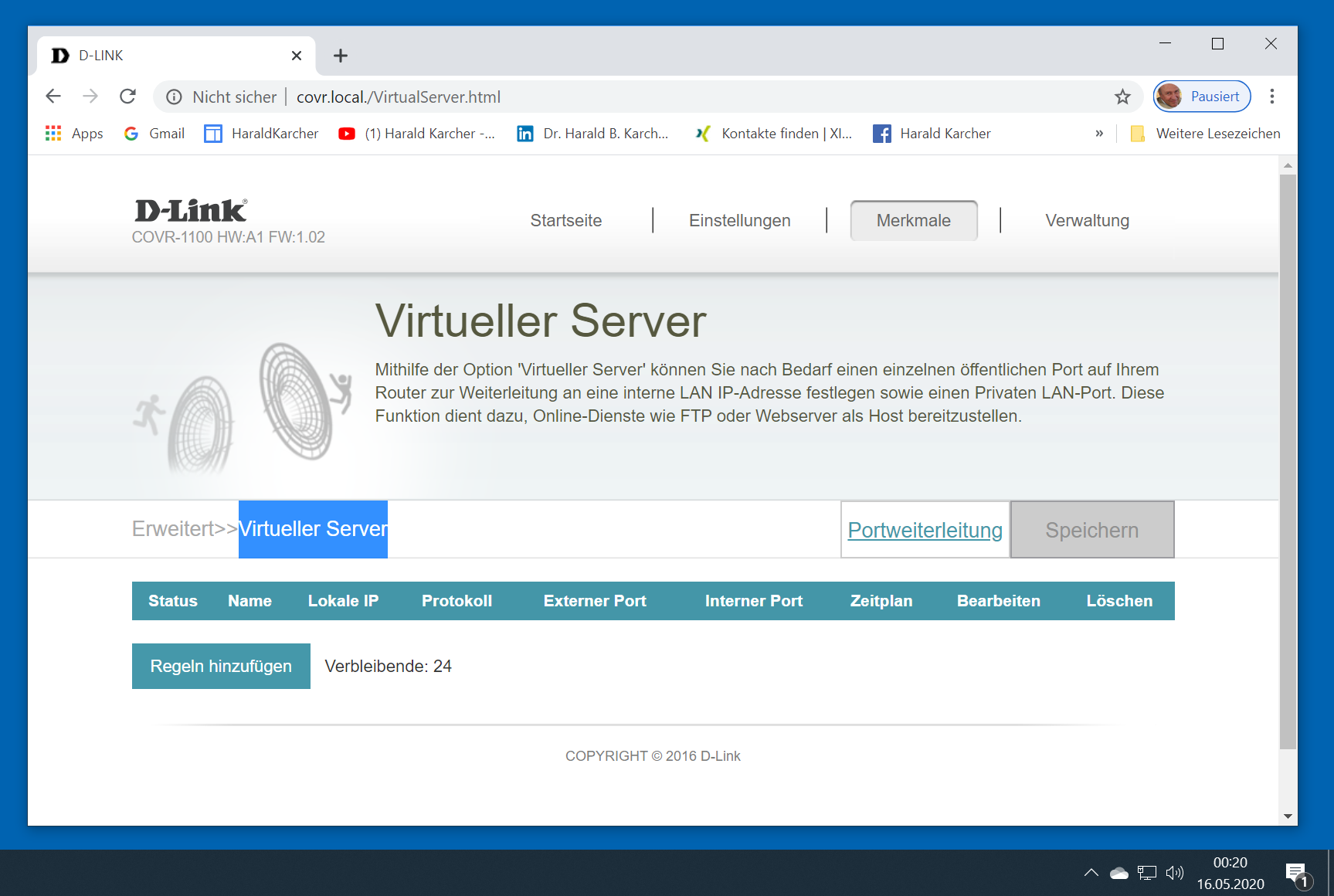Open the Facebook Harald Karcher bookmark
This screenshot has width=1334, height=896.
tap(932, 134)
